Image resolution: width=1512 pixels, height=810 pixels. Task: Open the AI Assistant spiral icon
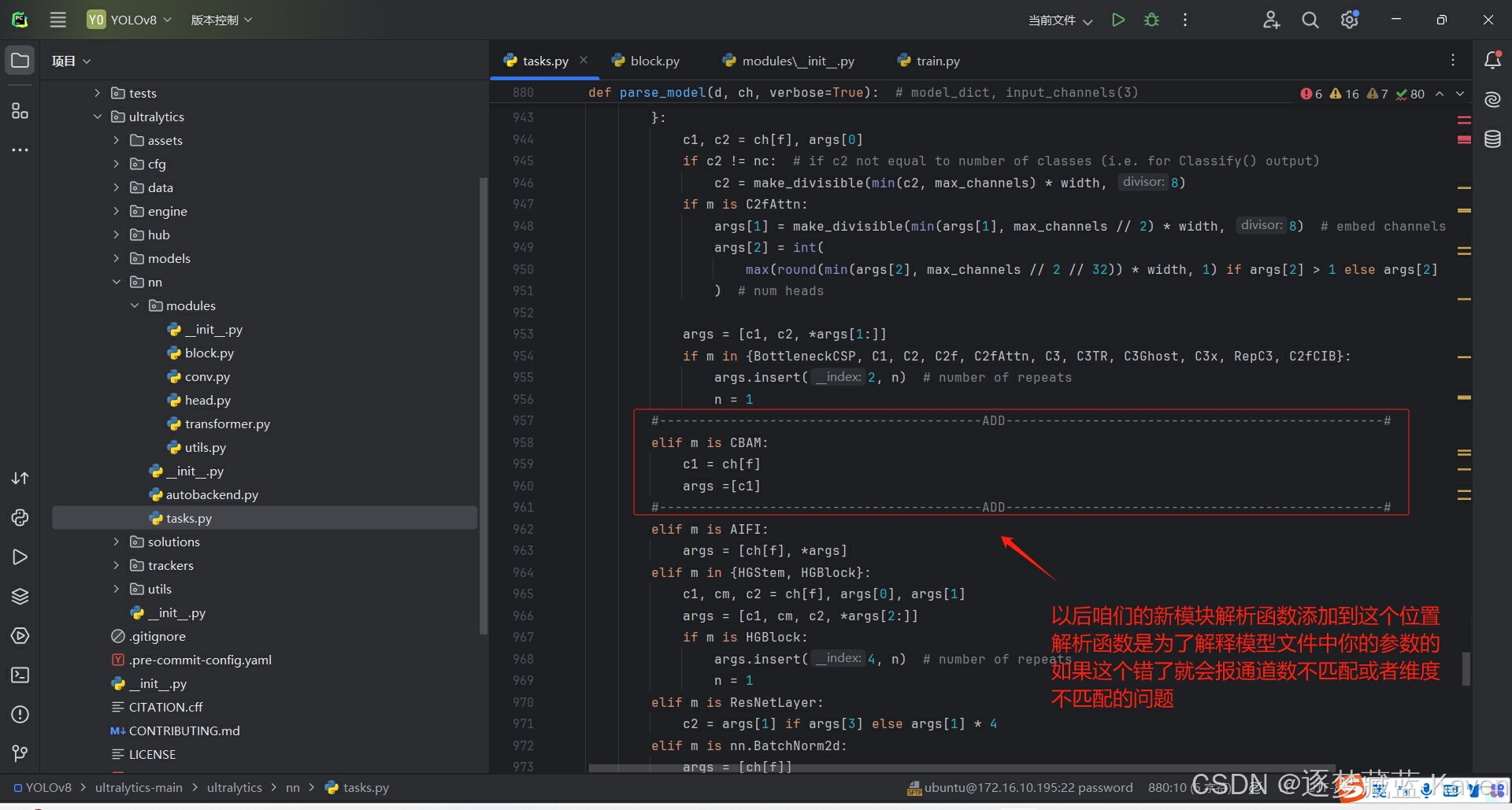pyautogui.click(x=1492, y=99)
